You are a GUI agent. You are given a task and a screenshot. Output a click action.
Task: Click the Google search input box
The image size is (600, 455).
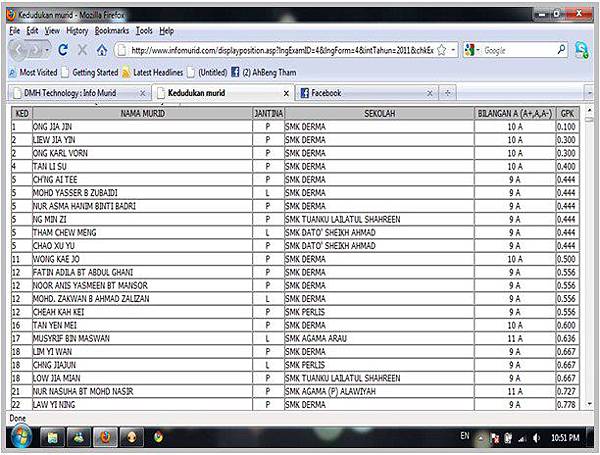click(518, 50)
